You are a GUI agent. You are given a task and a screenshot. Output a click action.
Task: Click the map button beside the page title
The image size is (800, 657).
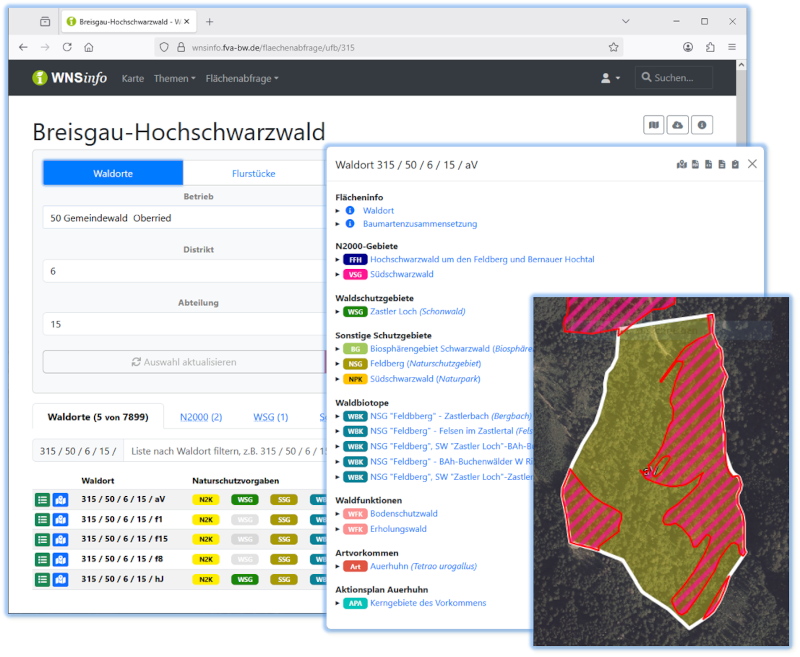[x=654, y=125]
